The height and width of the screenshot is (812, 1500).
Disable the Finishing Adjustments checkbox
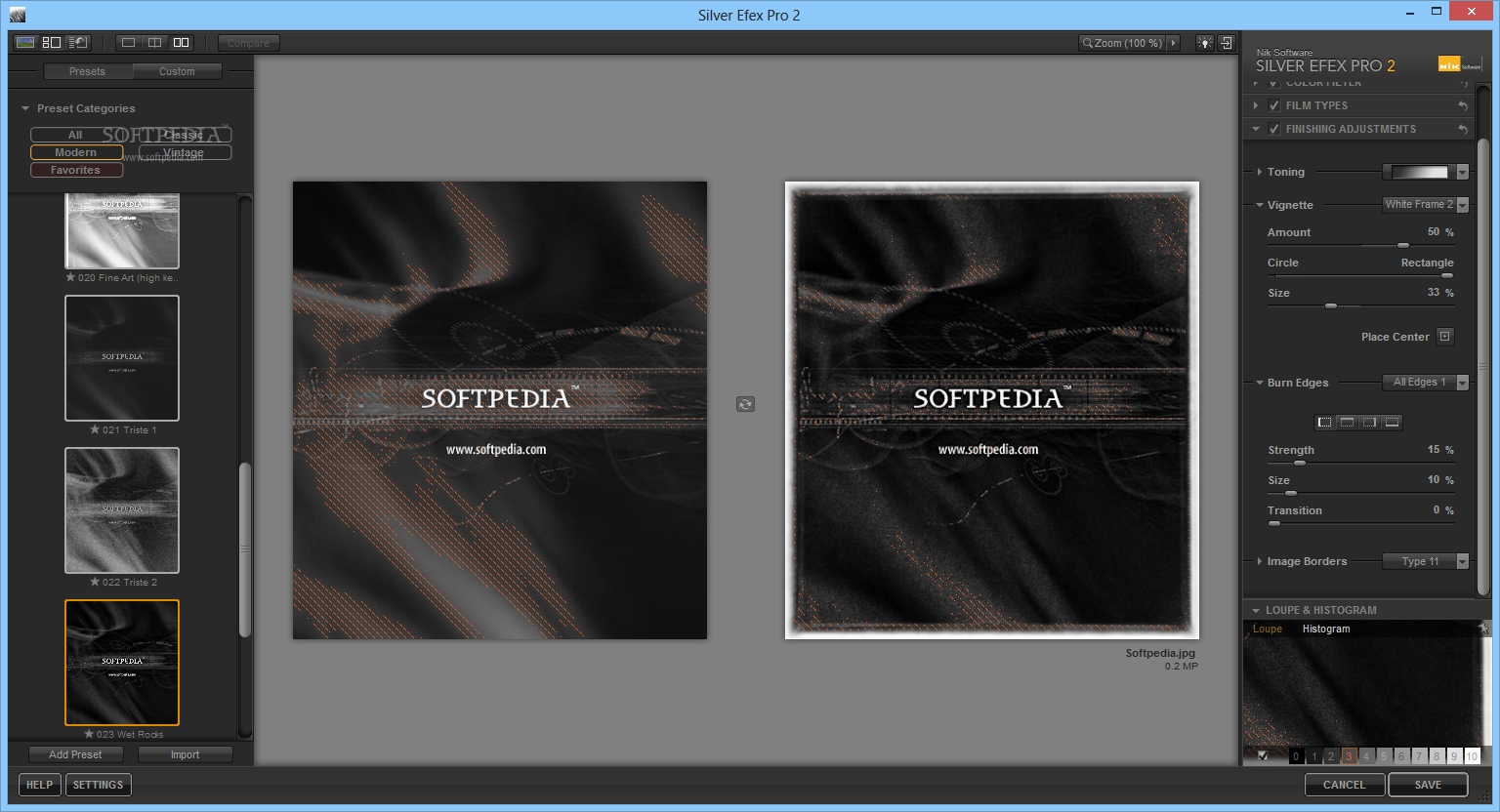1273,129
